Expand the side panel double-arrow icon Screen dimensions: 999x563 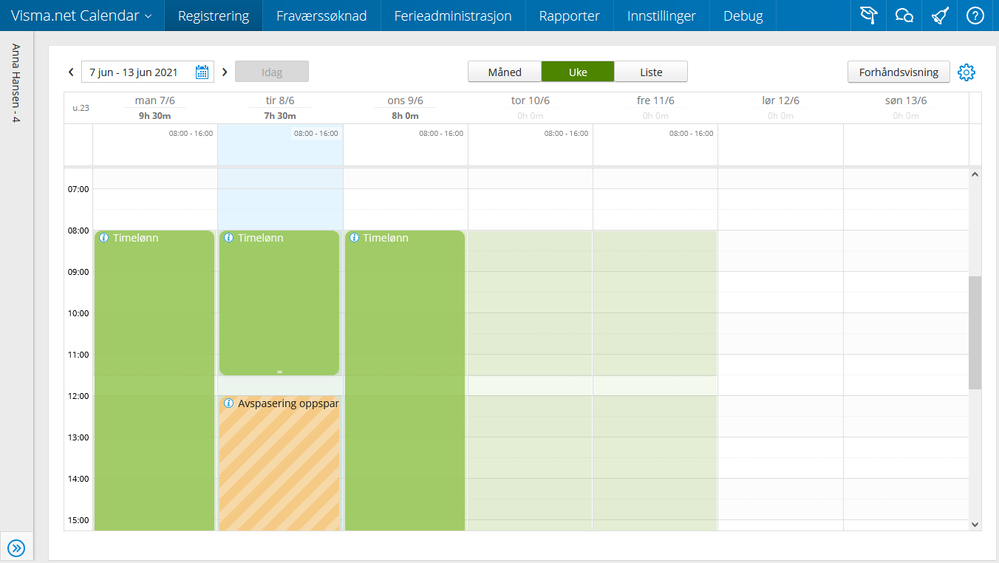(16, 547)
